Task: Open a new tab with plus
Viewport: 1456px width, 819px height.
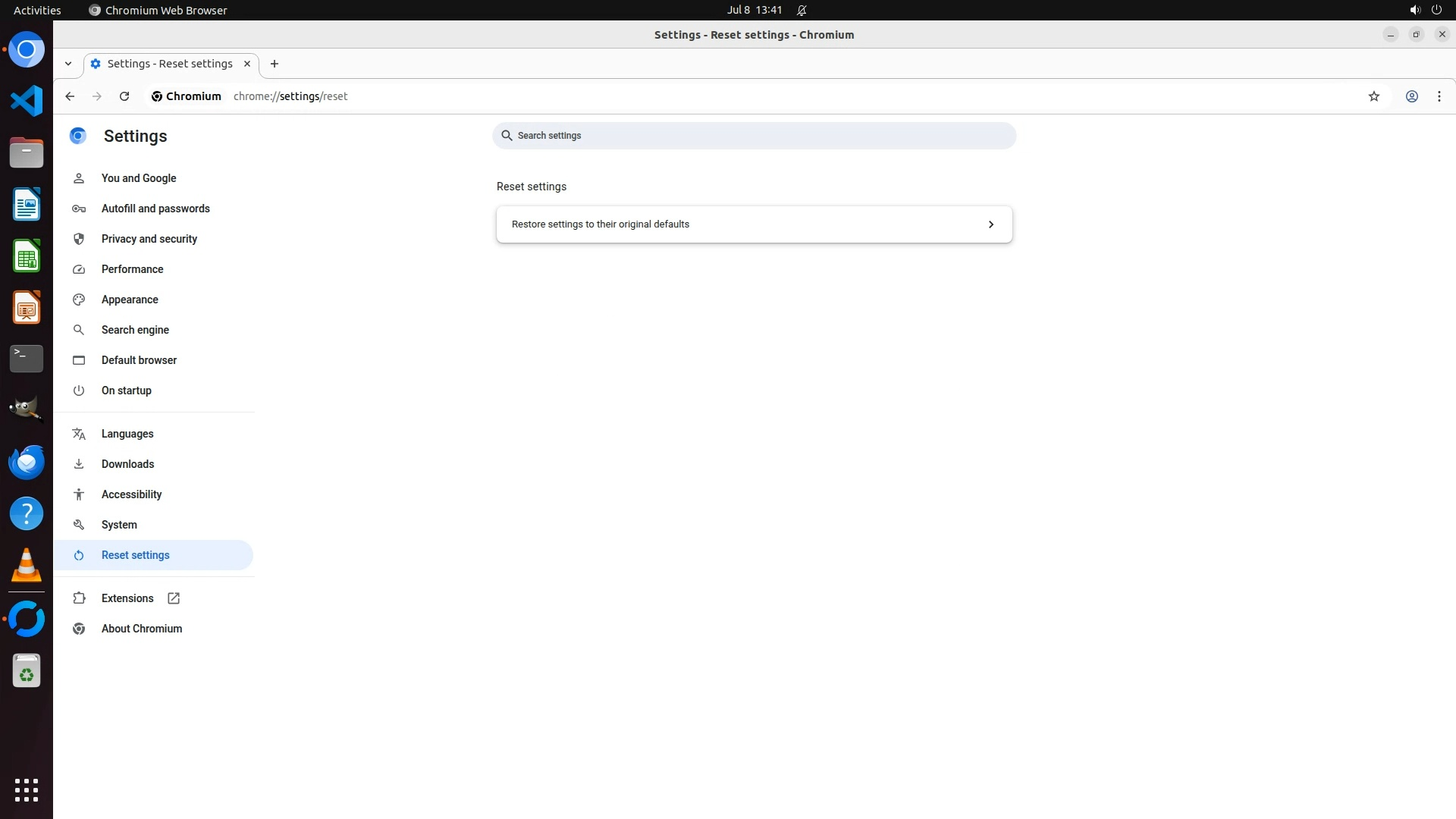Action: 275,64
